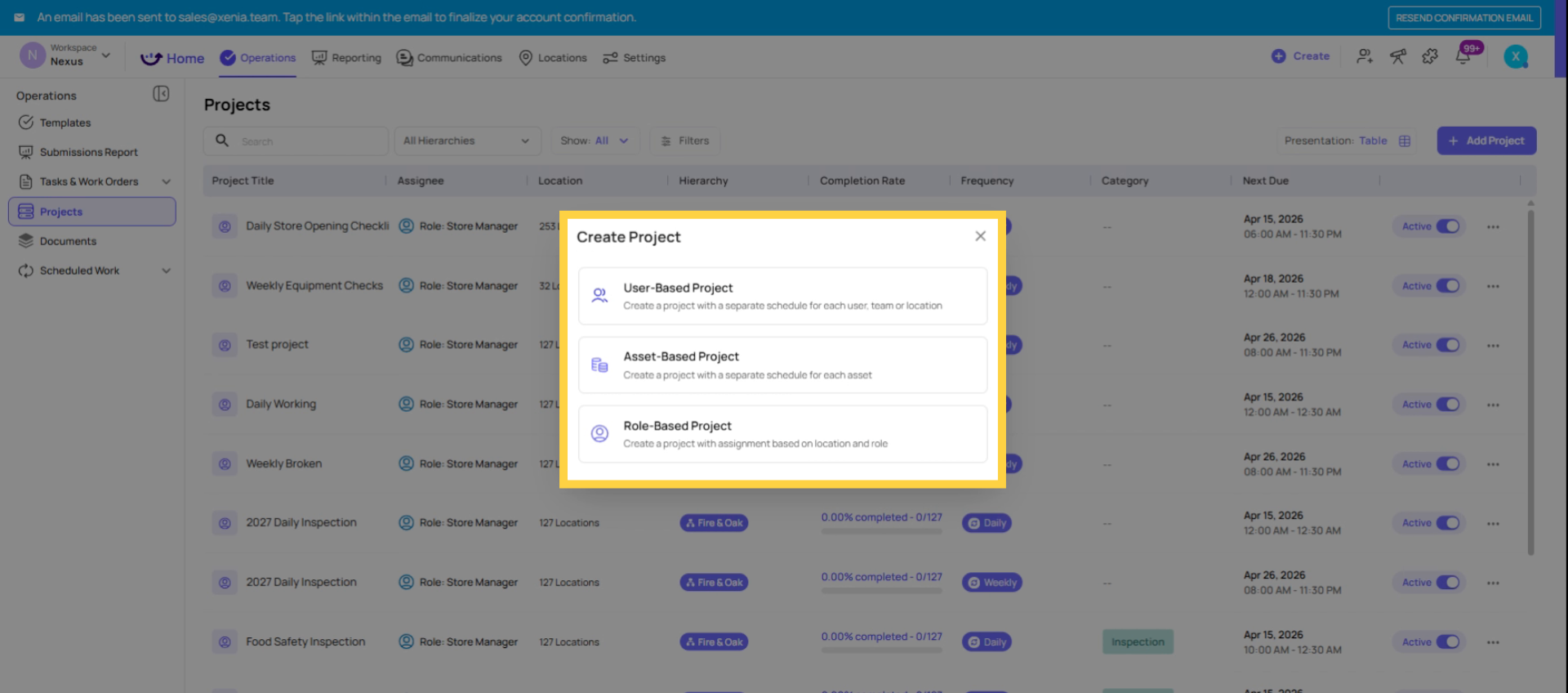The height and width of the screenshot is (693, 1568).
Task: Choose Asset-Based Project option
Action: pos(782,365)
